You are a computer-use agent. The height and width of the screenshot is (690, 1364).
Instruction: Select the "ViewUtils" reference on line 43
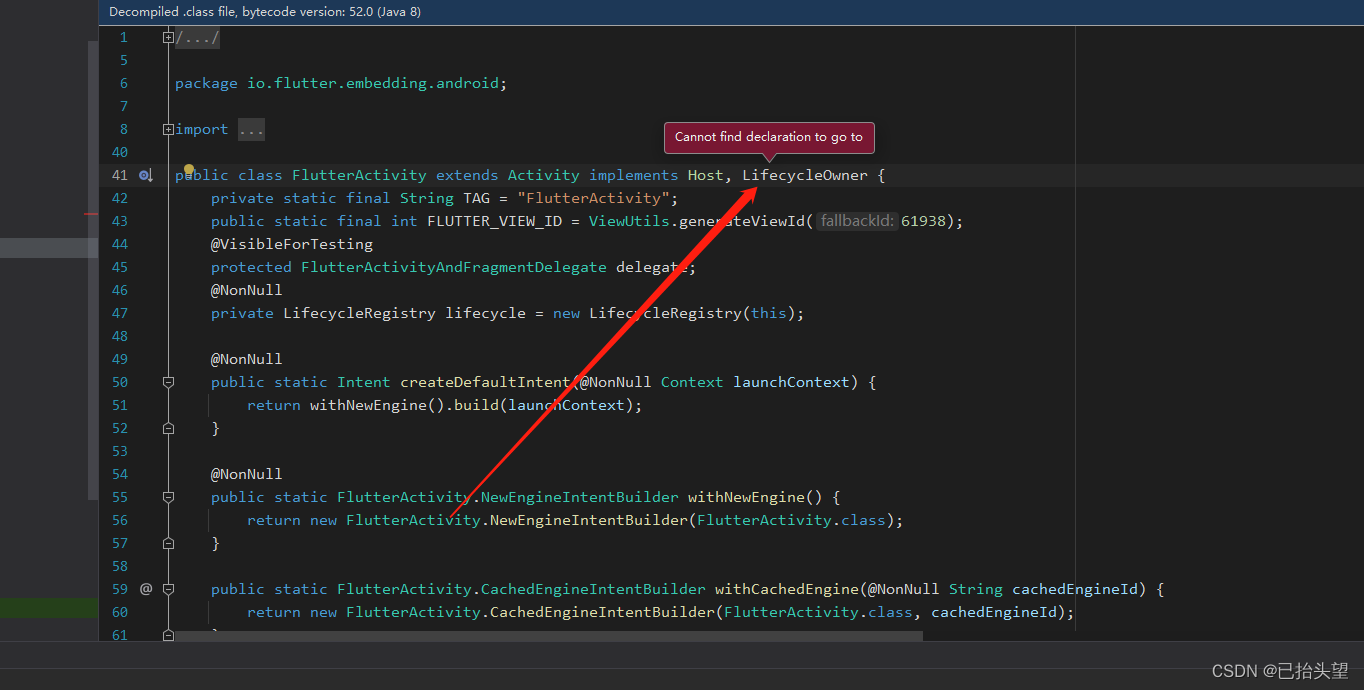[x=629, y=220]
